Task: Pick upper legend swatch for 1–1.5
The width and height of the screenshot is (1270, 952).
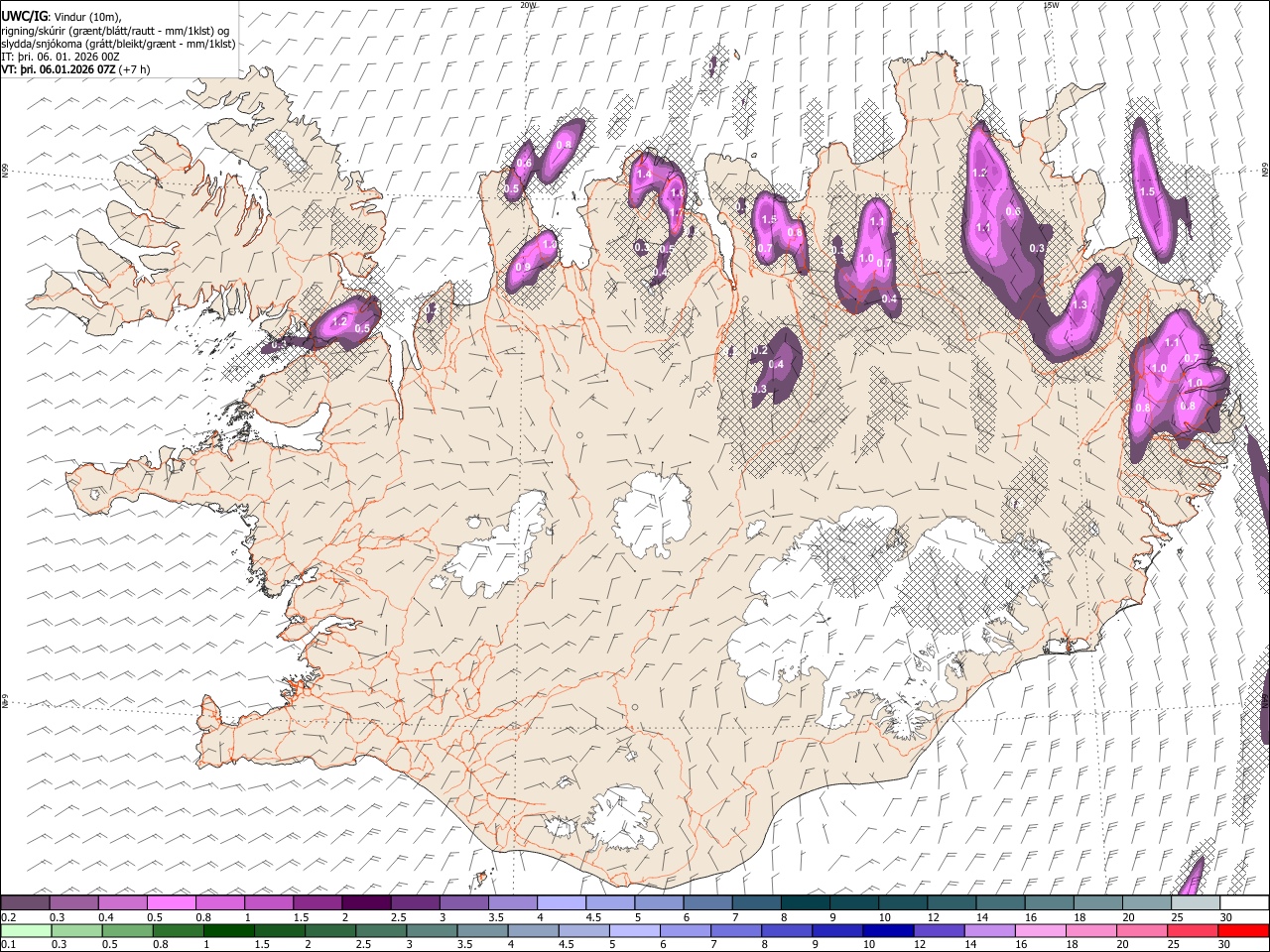Action: coord(269,902)
